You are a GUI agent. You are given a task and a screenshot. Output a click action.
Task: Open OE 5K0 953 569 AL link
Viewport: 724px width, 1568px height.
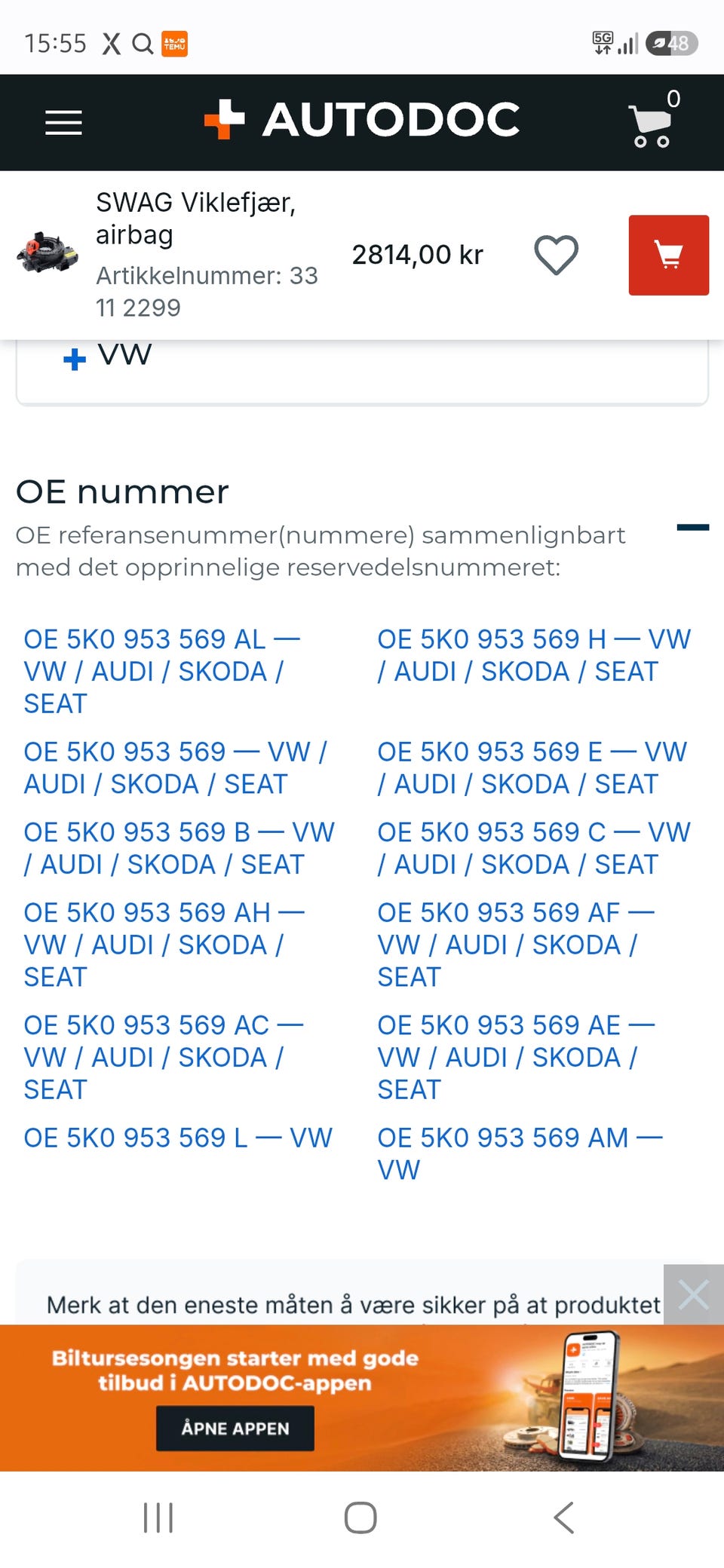click(162, 671)
